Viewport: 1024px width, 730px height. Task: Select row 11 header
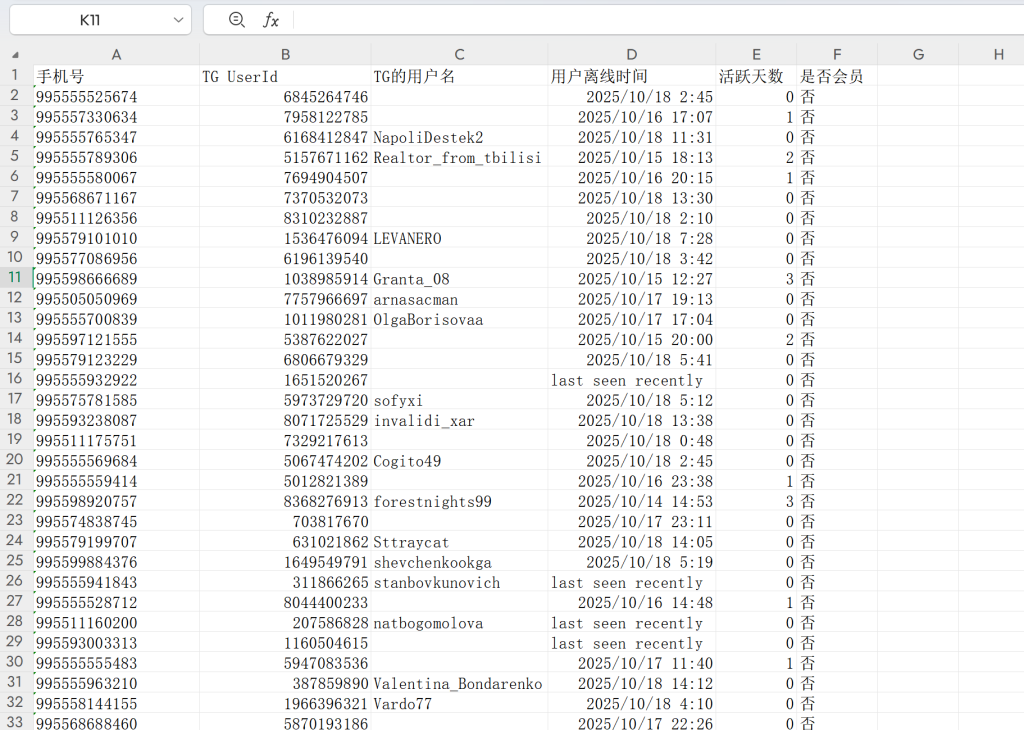tap(15, 278)
